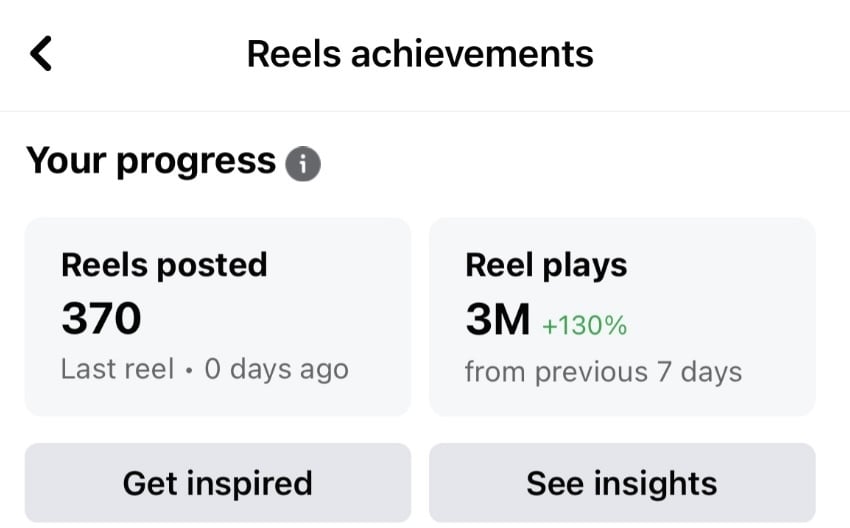This screenshot has height=528, width=850.
Task: Click the word insights on the right button
Action: tap(655, 483)
